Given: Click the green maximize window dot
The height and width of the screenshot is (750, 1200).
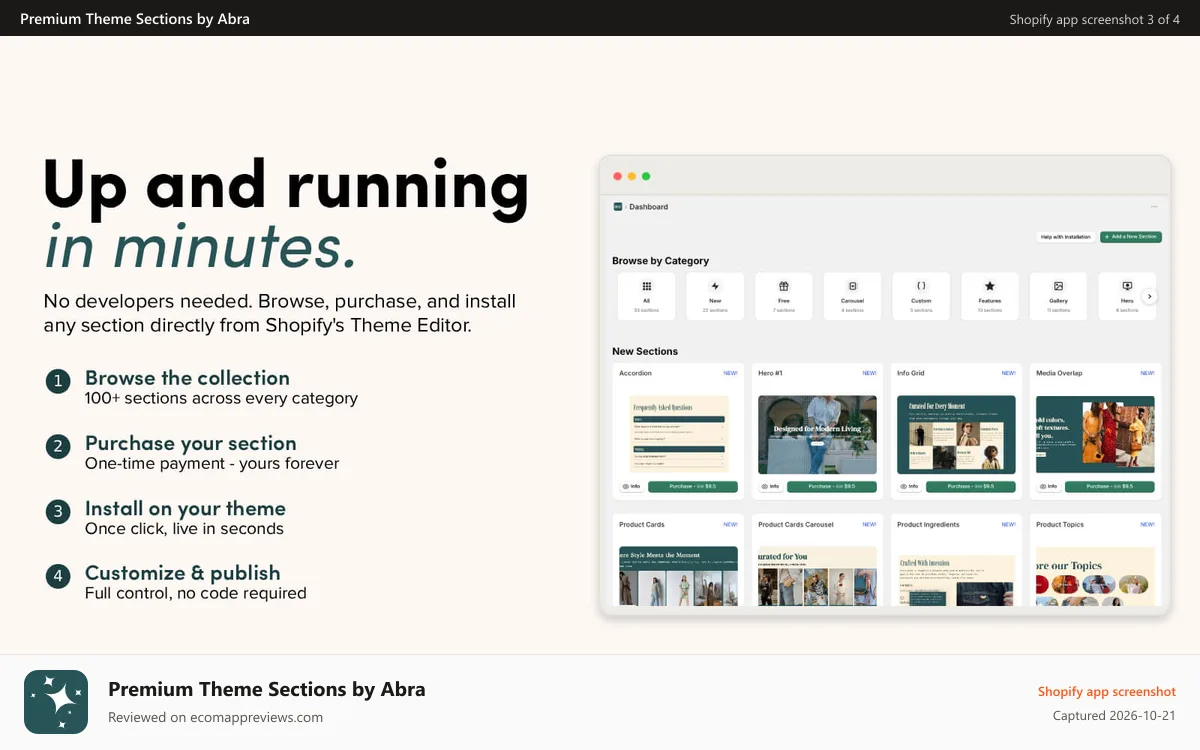Looking at the screenshot, I should point(646,176).
